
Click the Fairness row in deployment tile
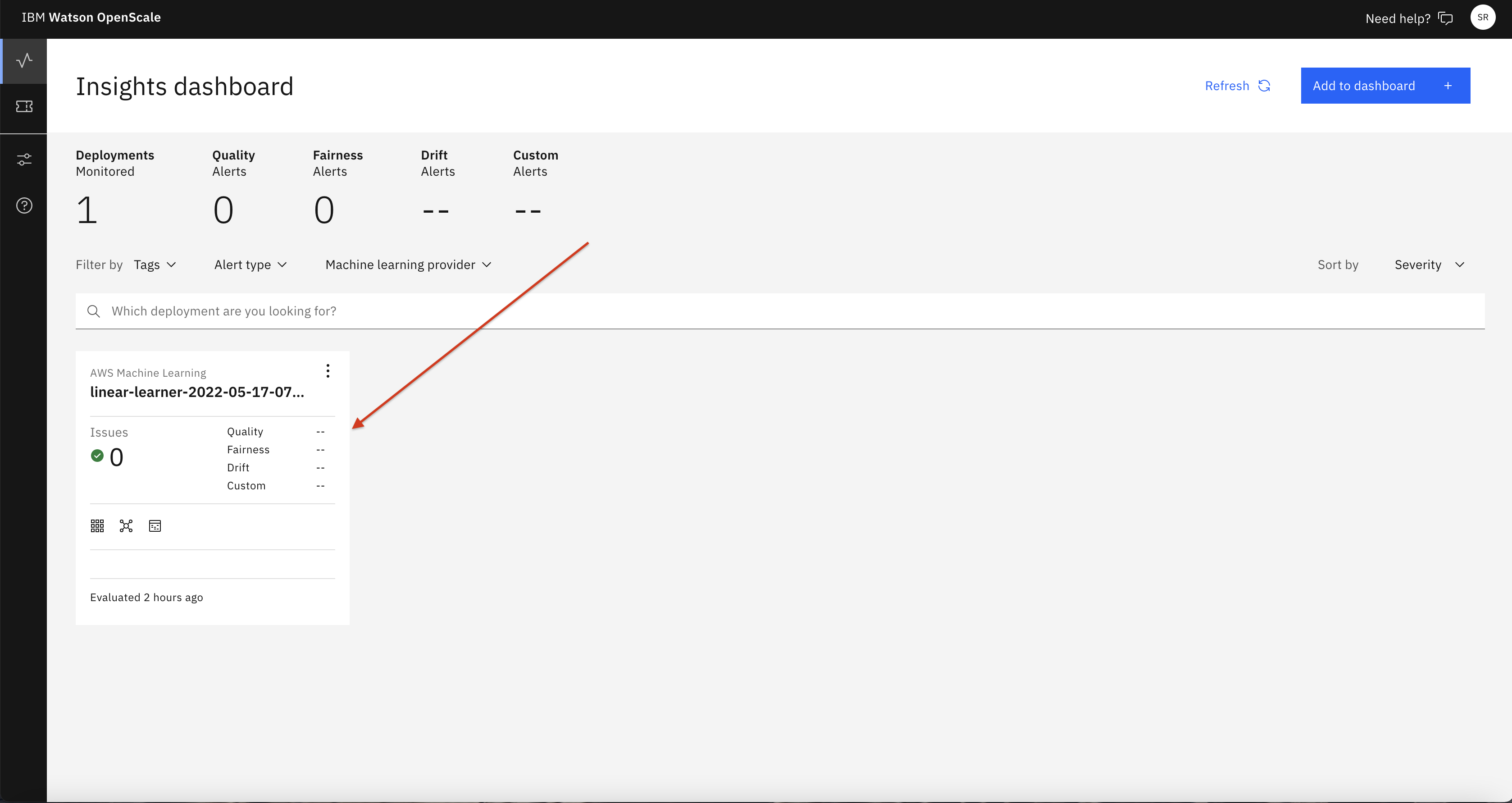276,450
